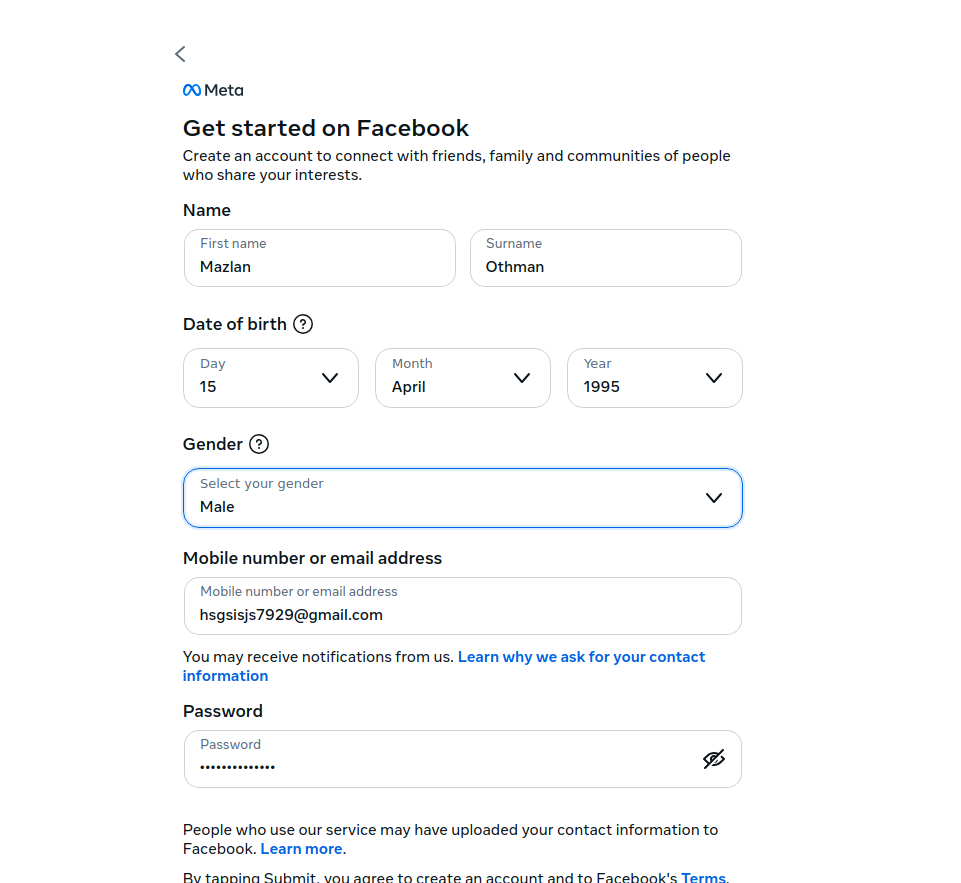Click the back arrow at the top

[180, 54]
